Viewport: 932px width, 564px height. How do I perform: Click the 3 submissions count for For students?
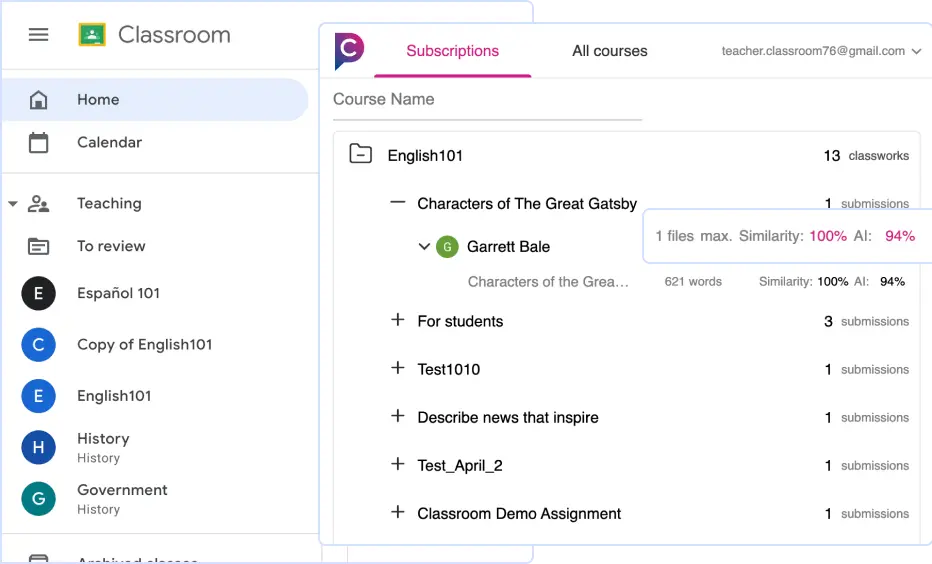[866, 322]
